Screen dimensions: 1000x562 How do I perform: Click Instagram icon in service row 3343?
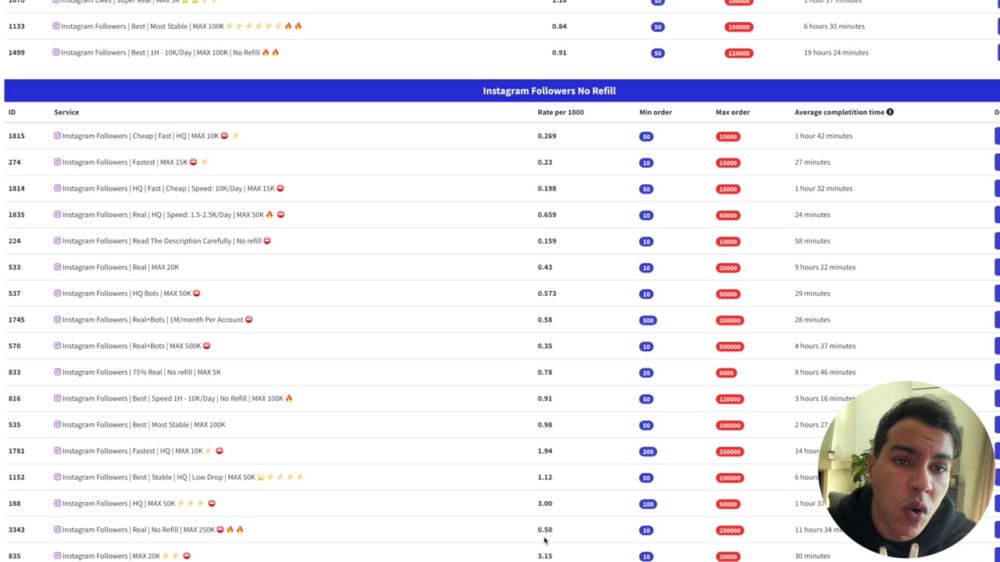(x=57, y=529)
